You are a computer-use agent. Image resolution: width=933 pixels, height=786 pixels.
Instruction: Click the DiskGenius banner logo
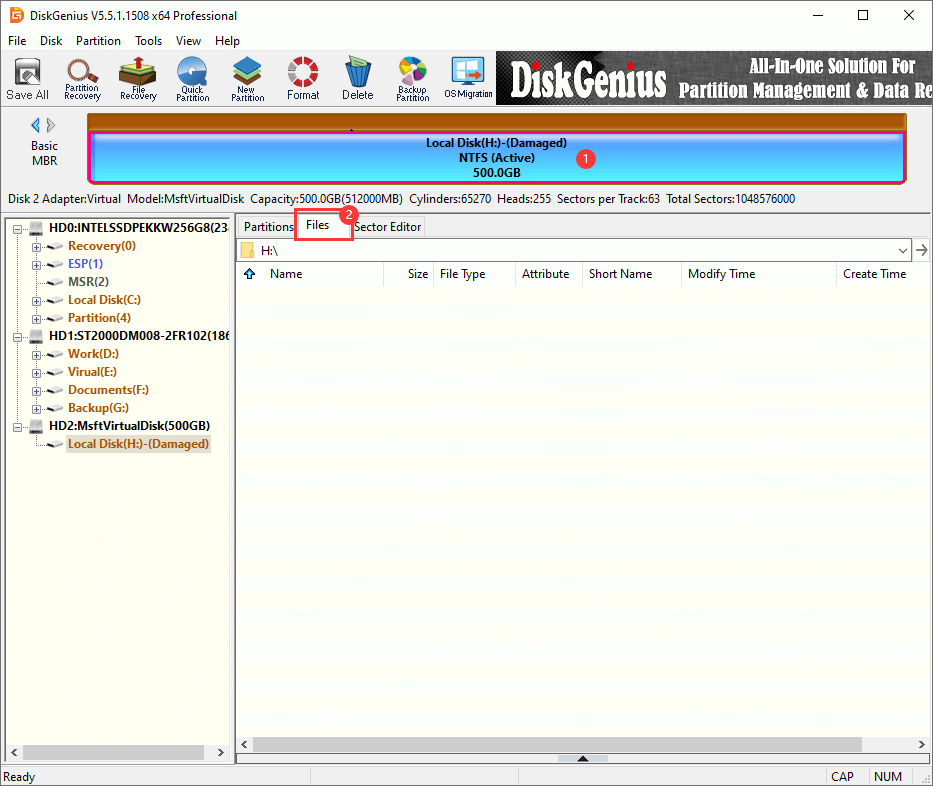[x=588, y=80]
